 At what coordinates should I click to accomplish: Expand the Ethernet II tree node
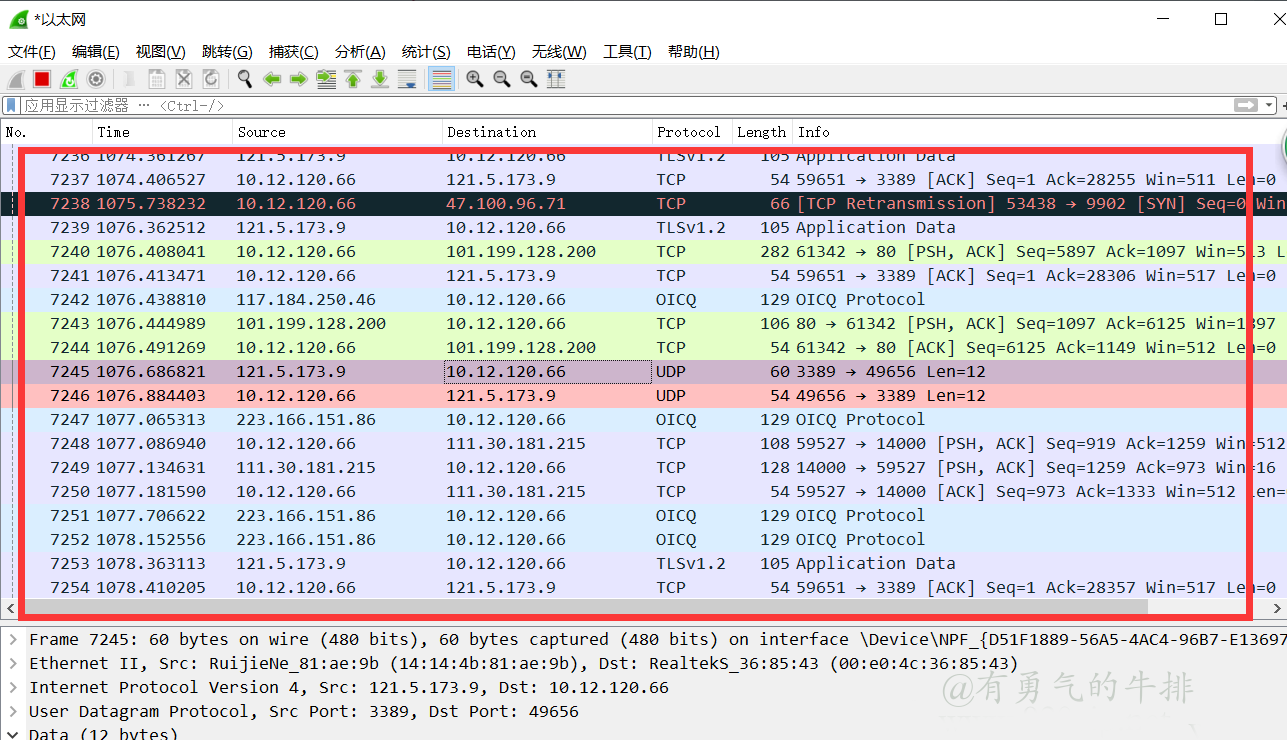tap(13, 664)
